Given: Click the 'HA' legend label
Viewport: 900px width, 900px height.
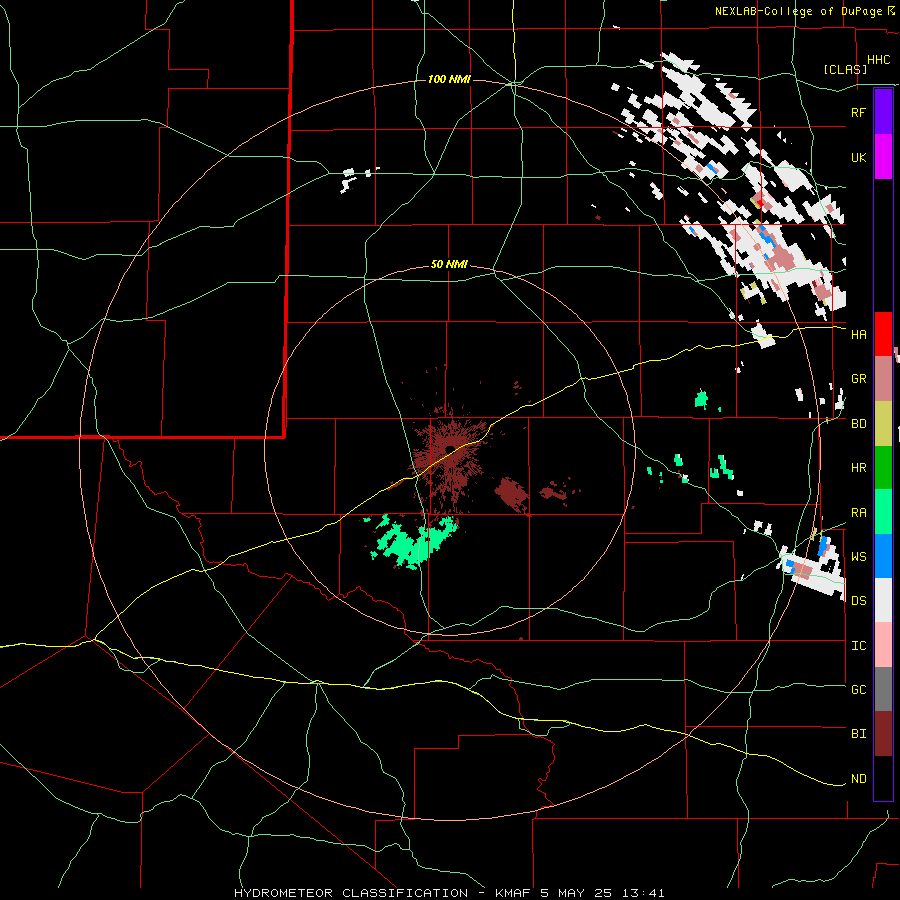Looking at the screenshot, I should 858,334.
